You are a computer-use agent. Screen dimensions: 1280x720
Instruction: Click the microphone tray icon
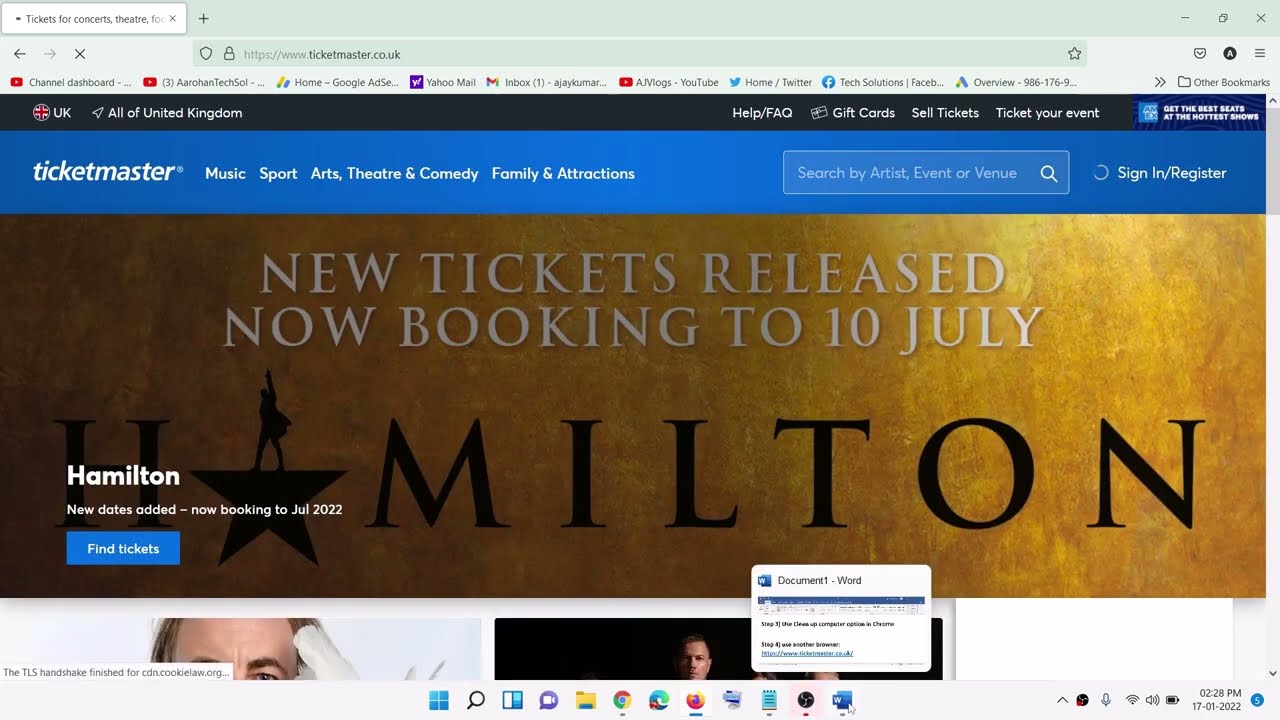coord(1106,700)
